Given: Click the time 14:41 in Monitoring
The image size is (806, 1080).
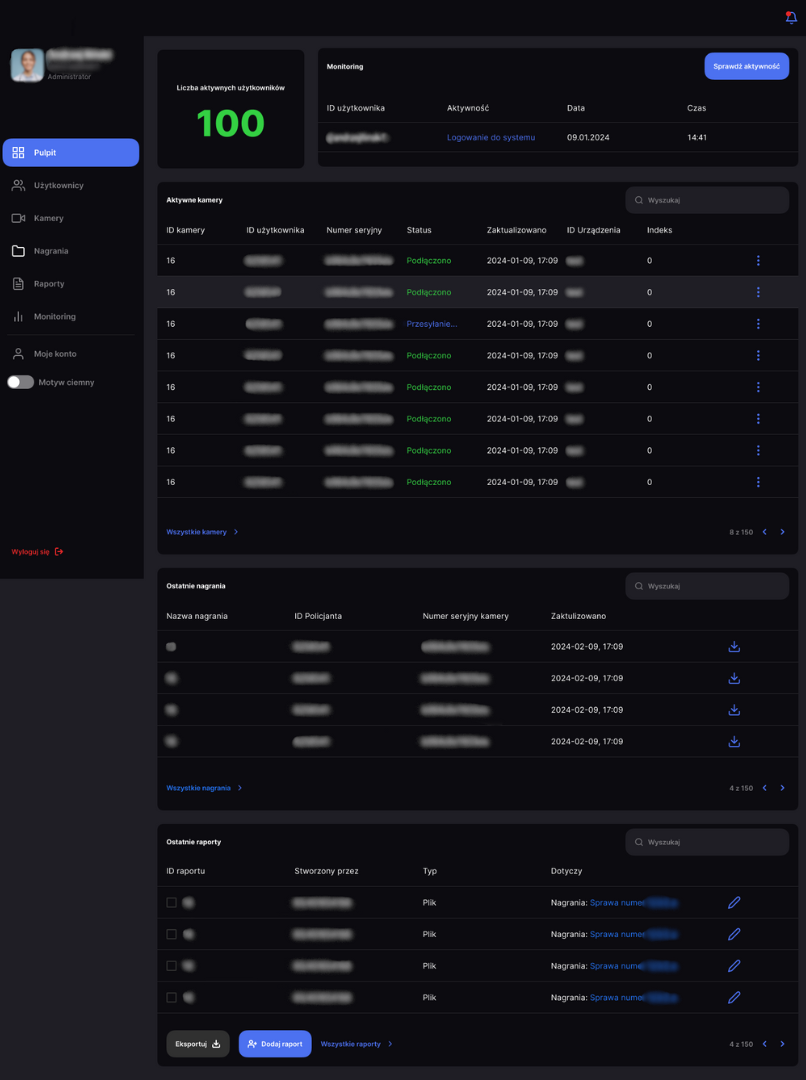Looking at the screenshot, I should click(696, 138).
